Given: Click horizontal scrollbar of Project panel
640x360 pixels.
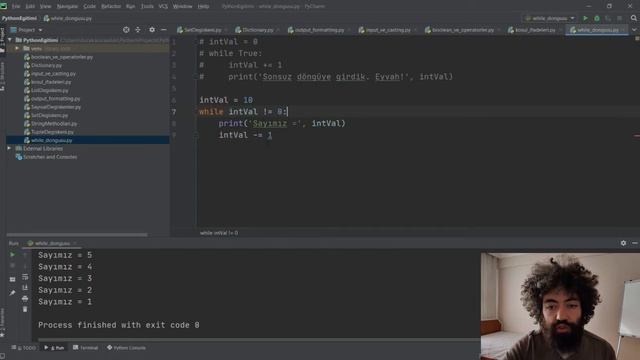Looking at the screenshot, I should pos(77,235).
